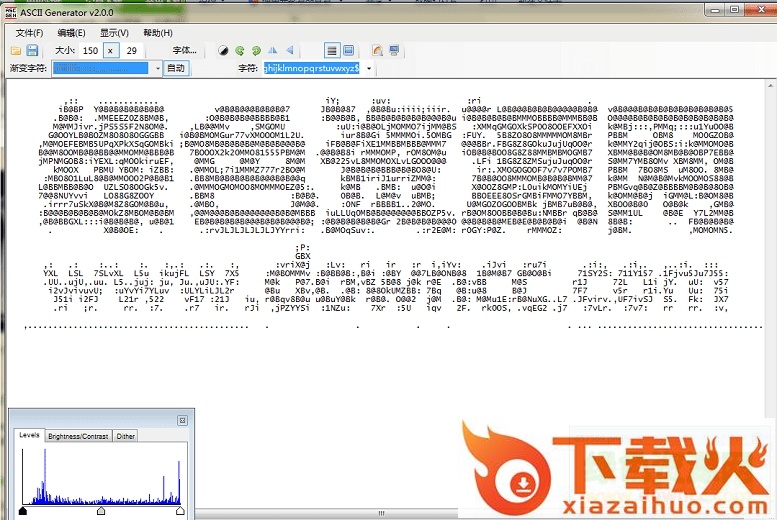Viewport: 777px width, 520px height.
Task: Switch to the Brightness/Contrast tab
Action: click(x=78, y=436)
